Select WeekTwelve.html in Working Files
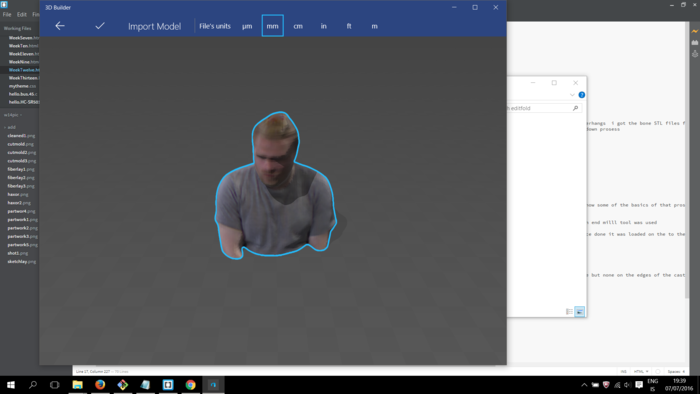This screenshot has height=394, width=700. coord(24,70)
